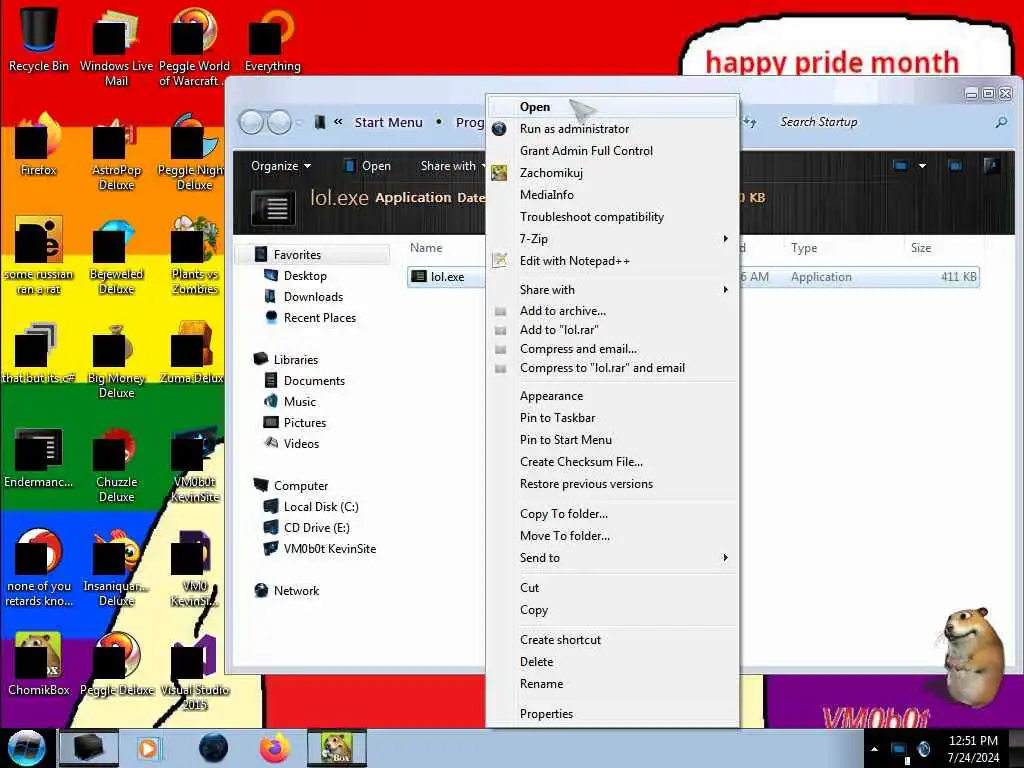Expand the Share with submenu in context menu
Viewport: 1024px width, 768px height.
coord(613,289)
